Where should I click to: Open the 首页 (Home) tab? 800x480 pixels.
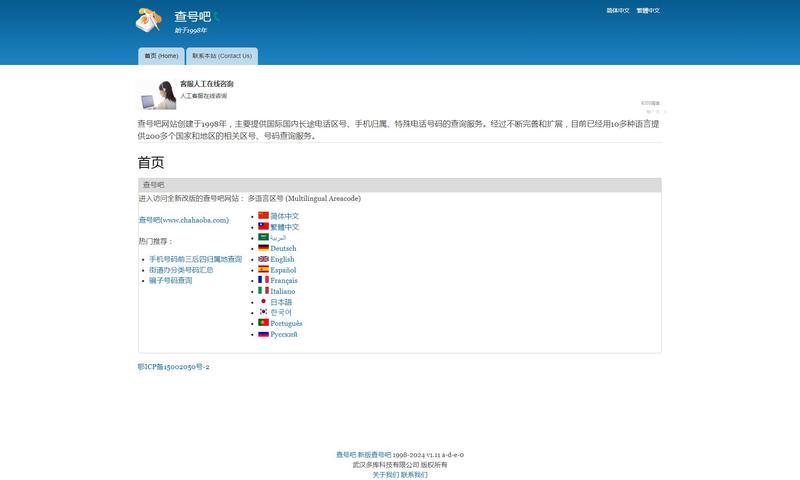[x=161, y=56]
